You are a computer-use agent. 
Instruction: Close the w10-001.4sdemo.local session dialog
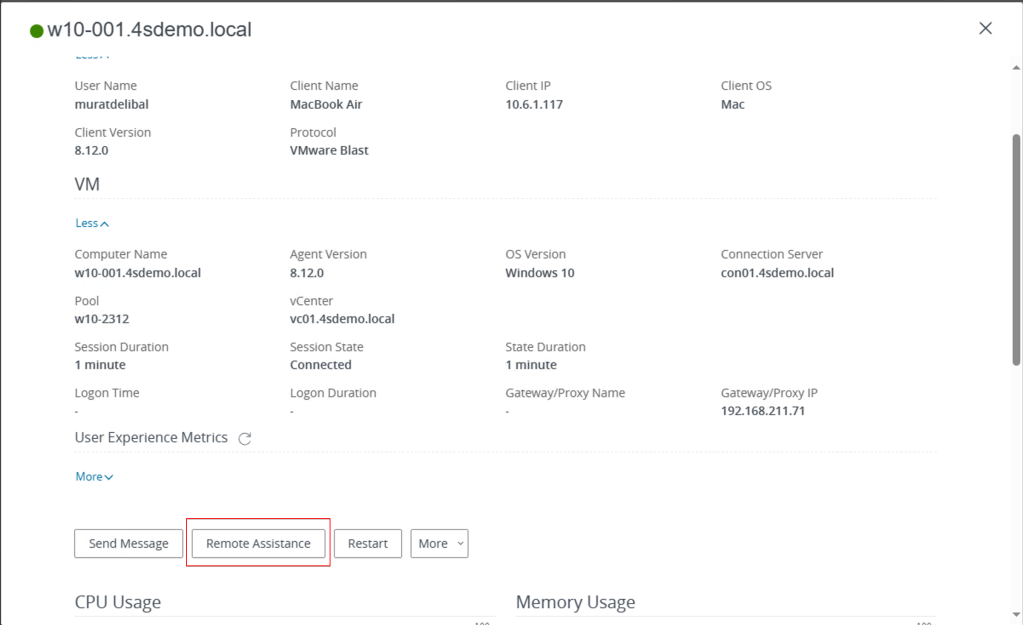[x=985, y=29]
